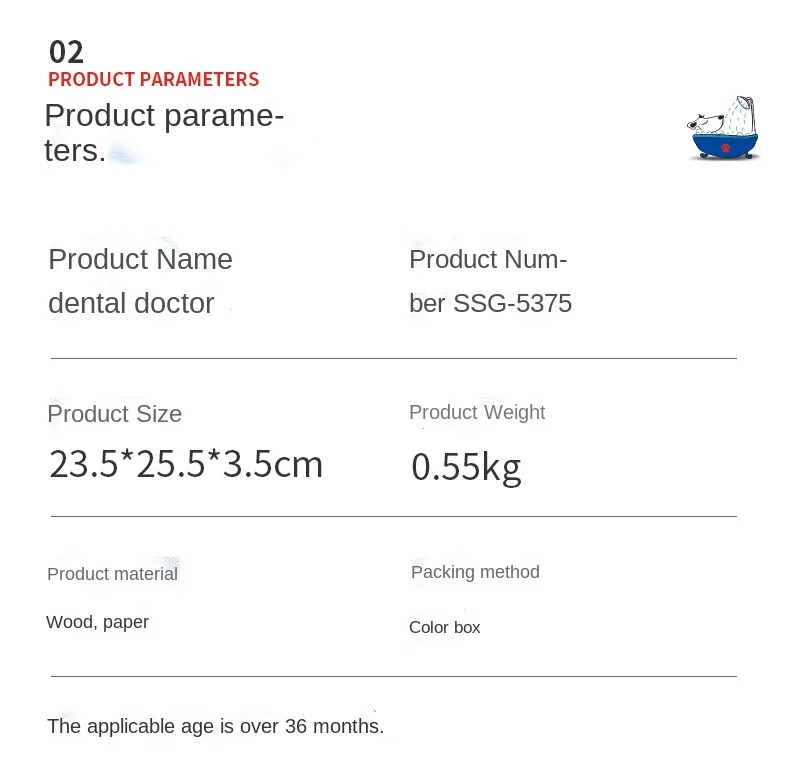Click the applicable age over 36 months note
Viewport: 790px width, 760px height.
[215, 727]
